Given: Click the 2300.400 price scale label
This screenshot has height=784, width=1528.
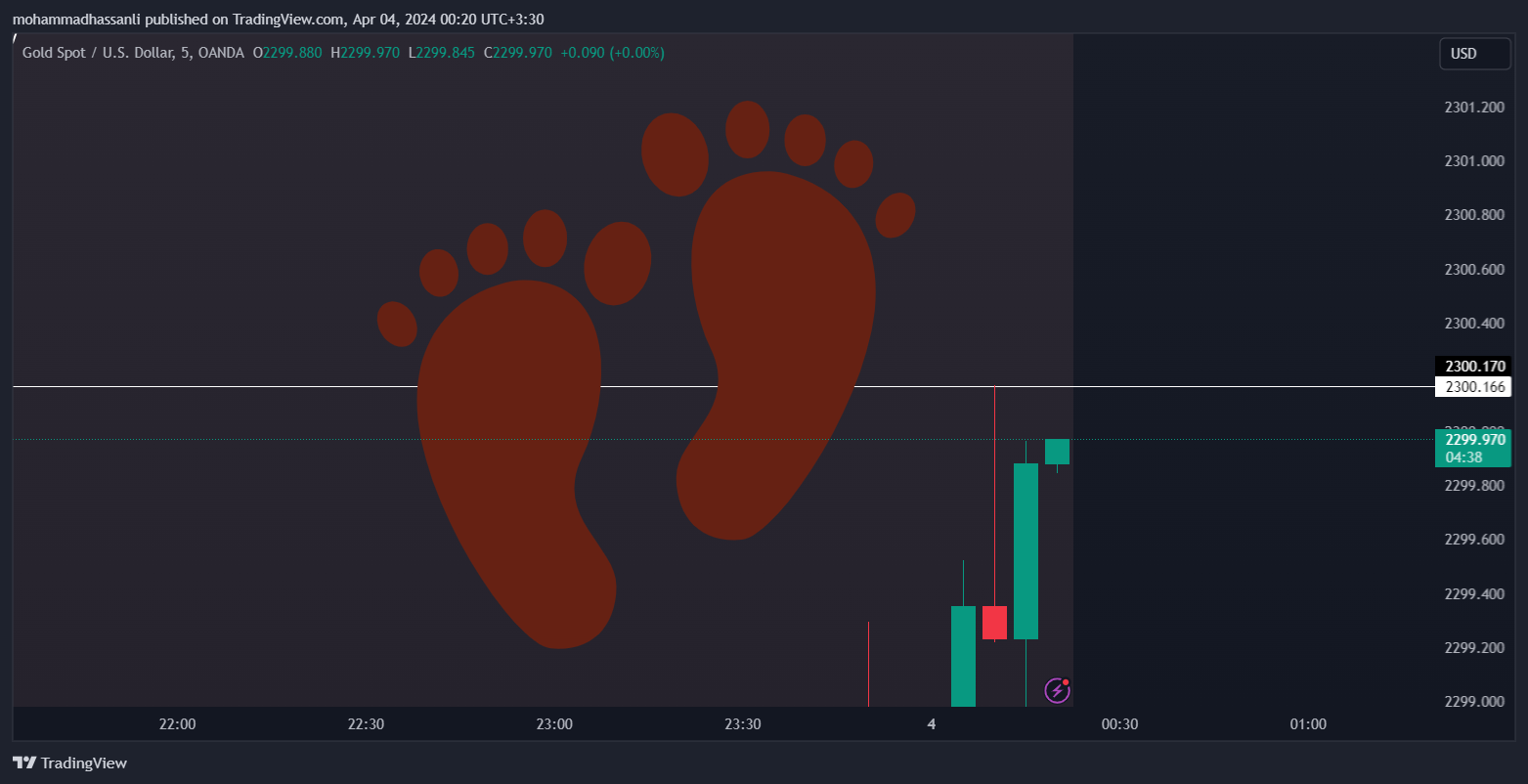Looking at the screenshot, I should (x=1474, y=324).
